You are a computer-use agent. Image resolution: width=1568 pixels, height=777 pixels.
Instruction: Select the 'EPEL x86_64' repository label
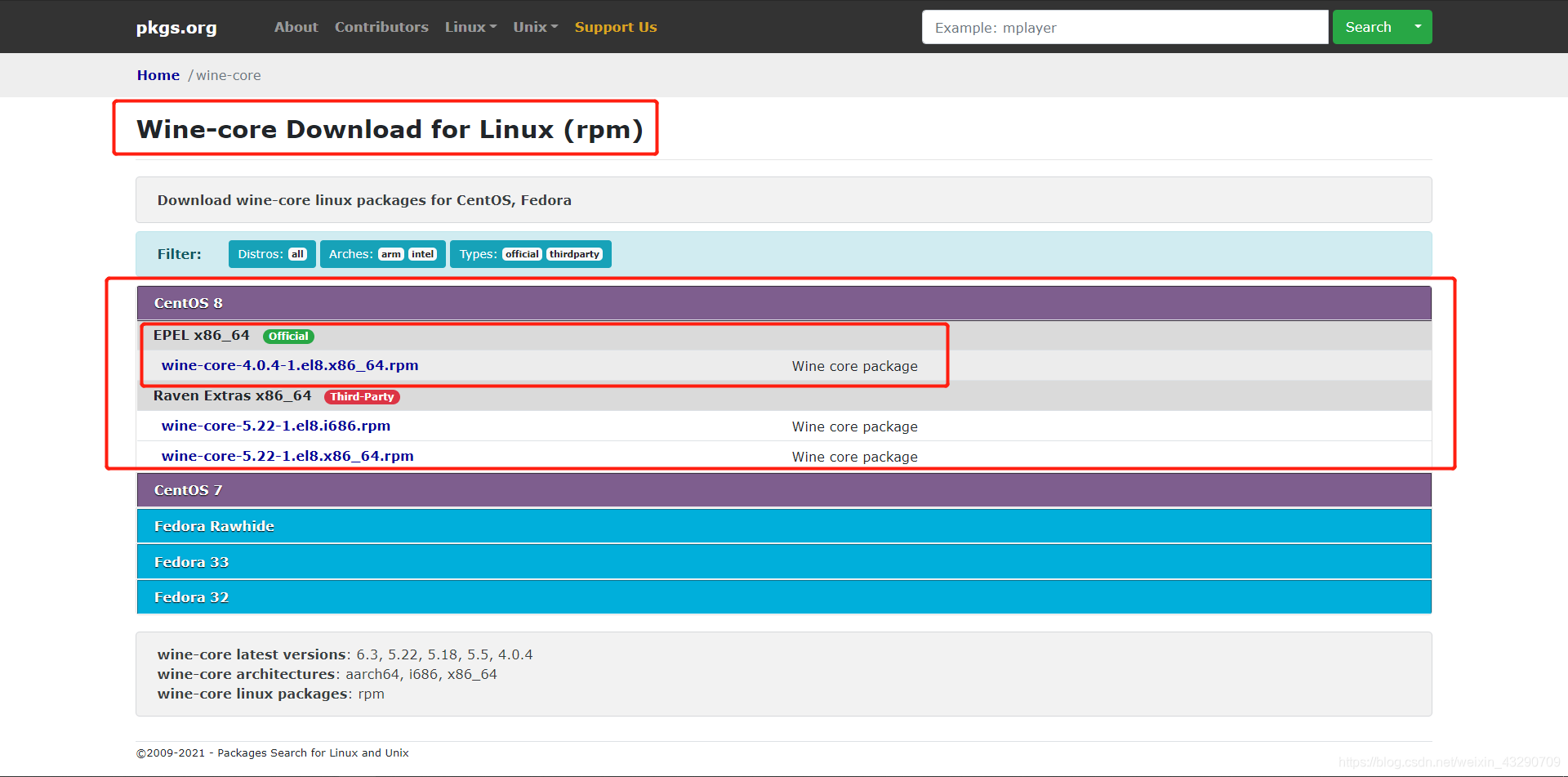pyautogui.click(x=202, y=335)
